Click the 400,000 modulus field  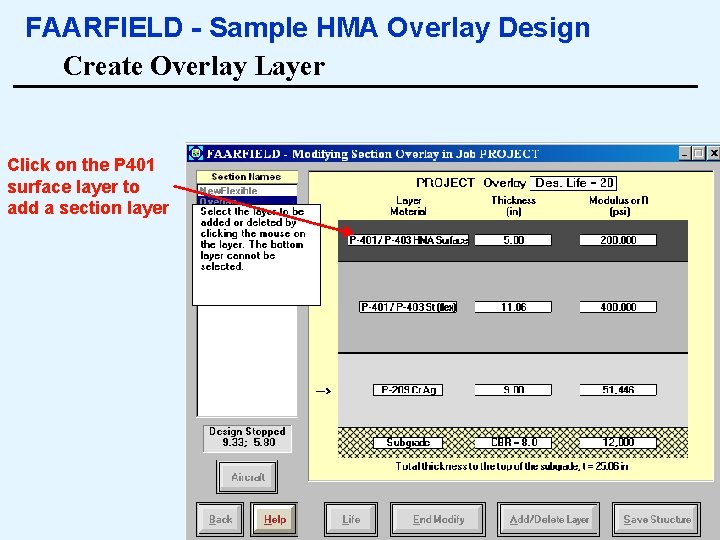(x=618, y=307)
